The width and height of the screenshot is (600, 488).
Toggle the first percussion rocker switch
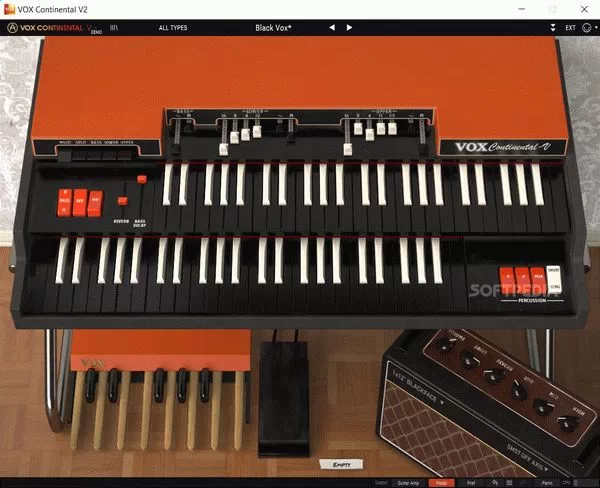(x=507, y=281)
